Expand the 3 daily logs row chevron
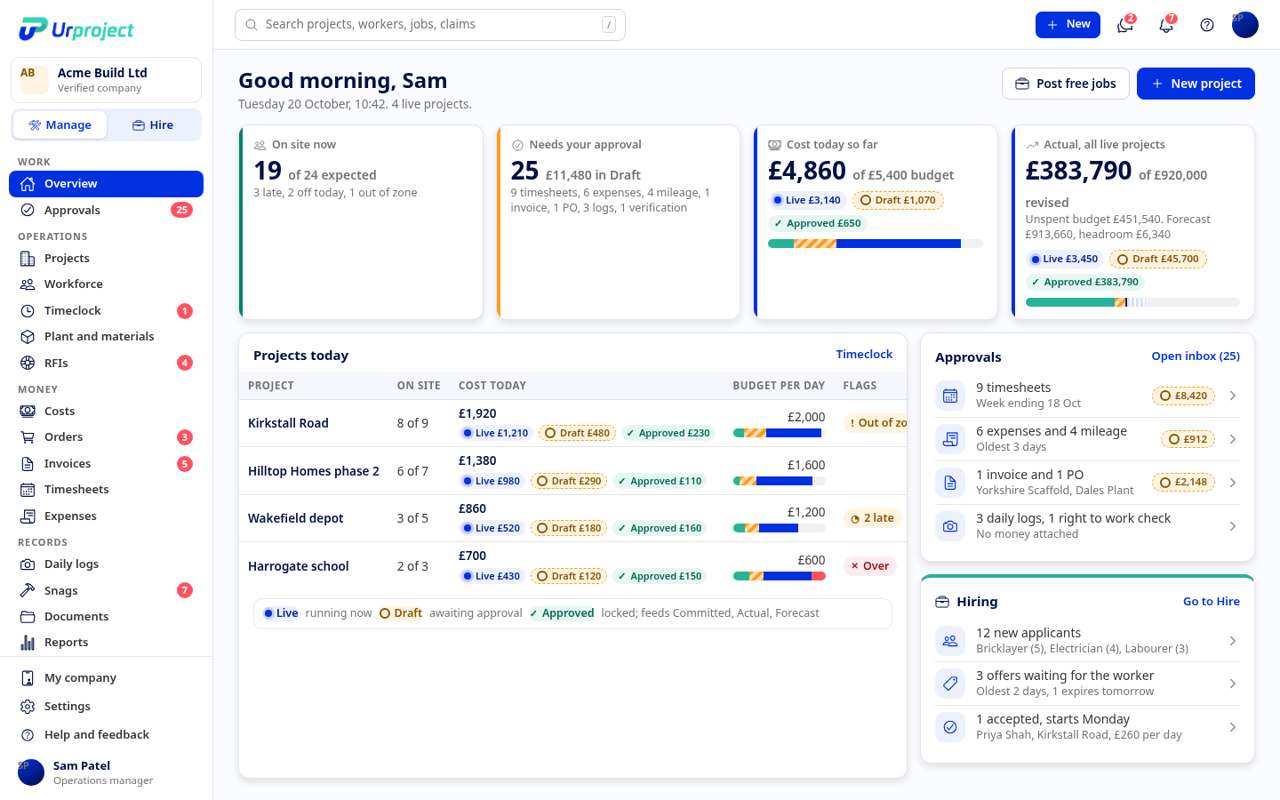 point(1233,526)
